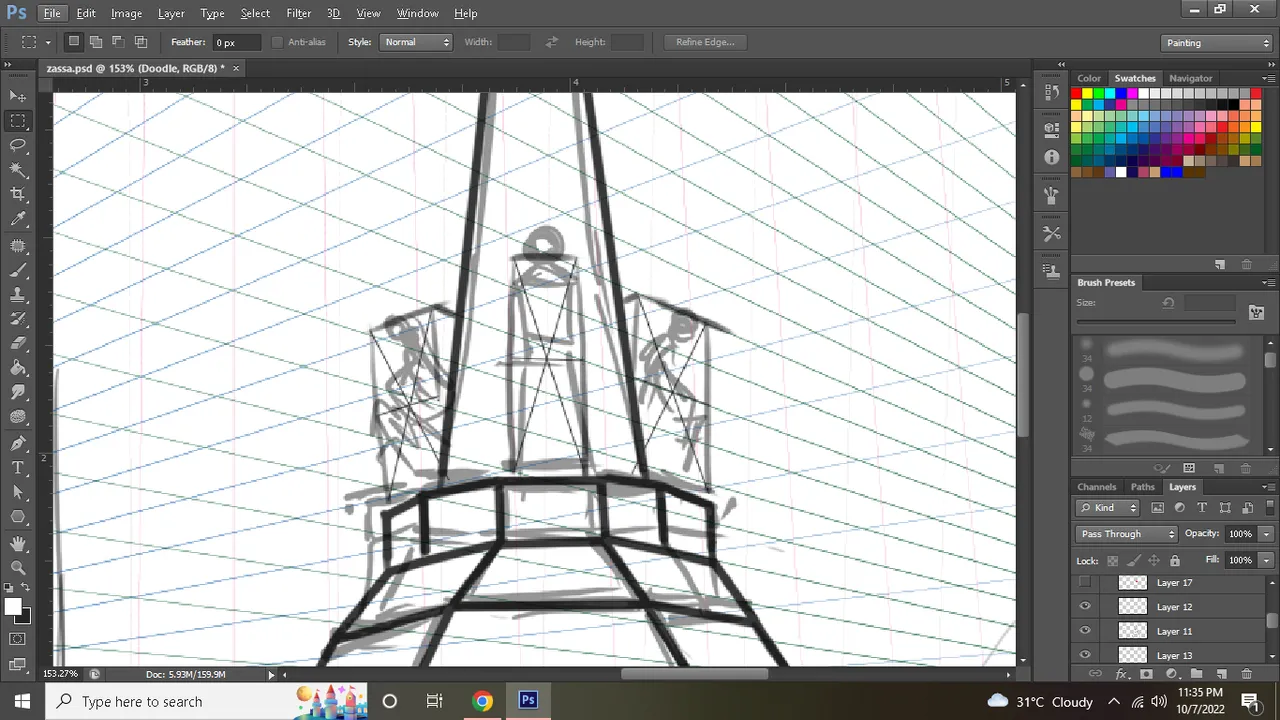
Task: Select the Hand tool
Action: (18, 543)
